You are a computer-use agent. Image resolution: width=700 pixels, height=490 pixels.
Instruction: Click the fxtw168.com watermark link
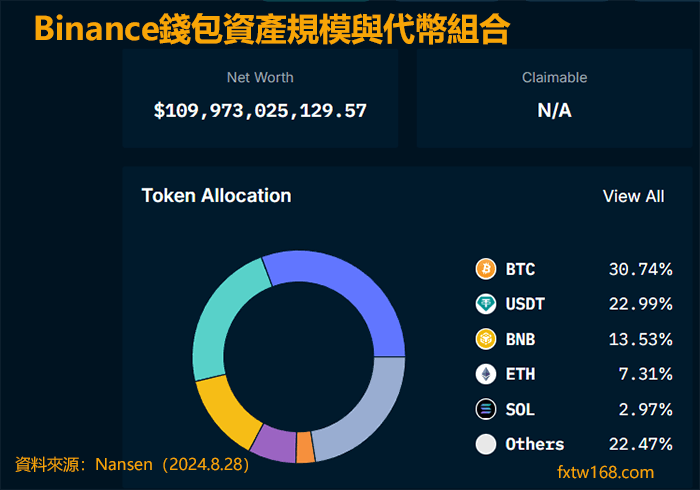coord(606,472)
